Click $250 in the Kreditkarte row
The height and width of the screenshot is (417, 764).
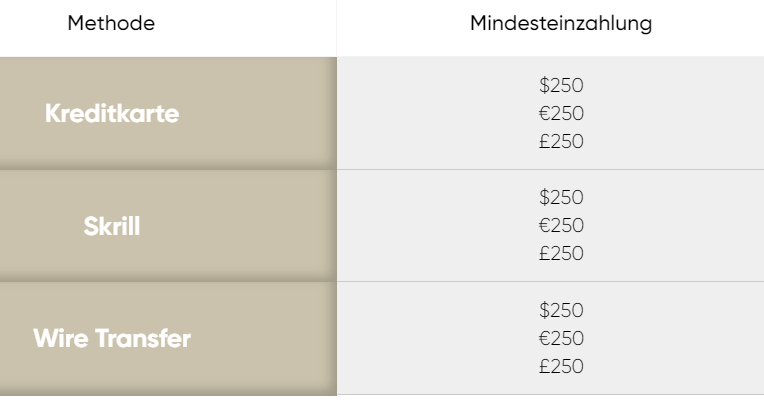click(x=561, y=85)
